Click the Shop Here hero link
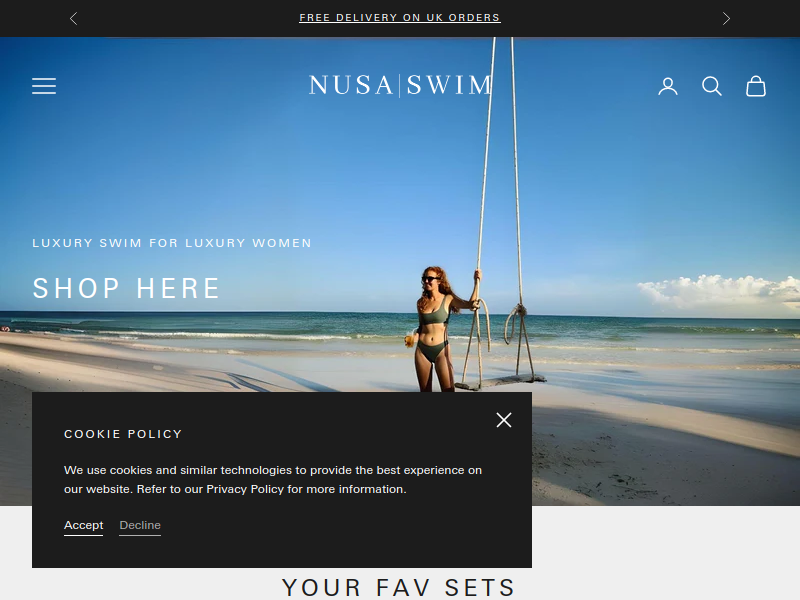 point(126,288)
